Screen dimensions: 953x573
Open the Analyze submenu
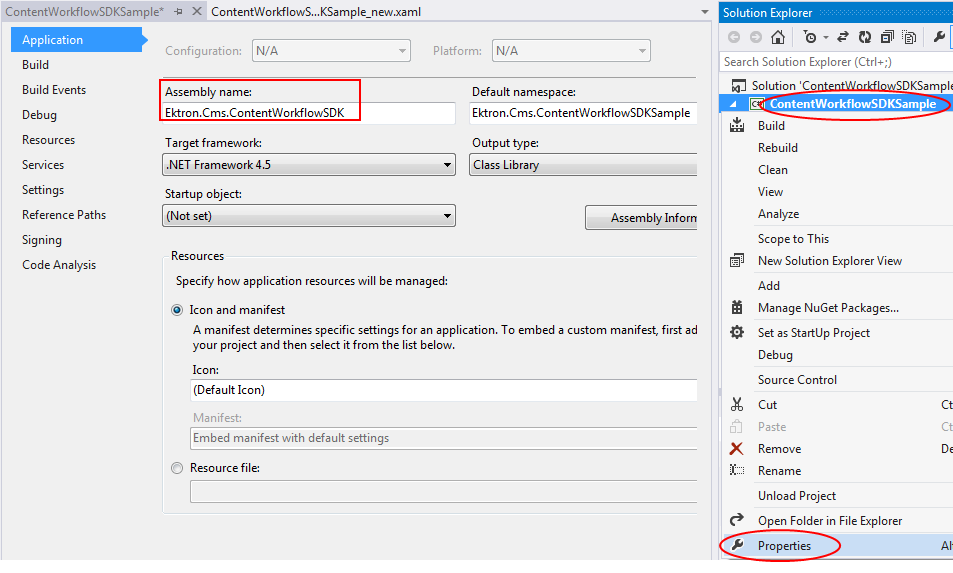778,214
